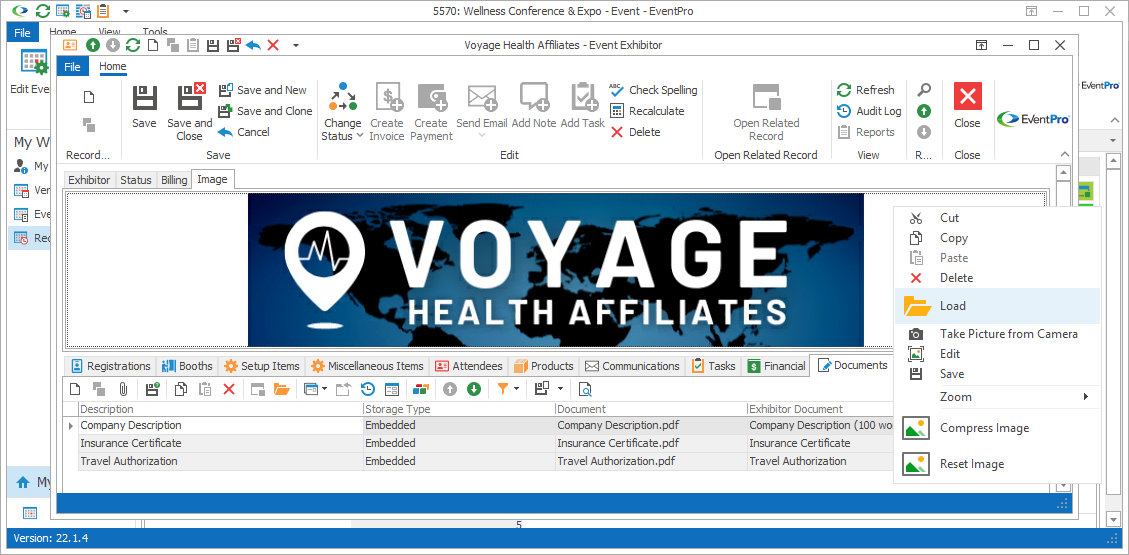The width and height of the screenshot is (1129, 555).
Task: Switch to Status tab
Action: pyautogui.click(x=136, y=180)
